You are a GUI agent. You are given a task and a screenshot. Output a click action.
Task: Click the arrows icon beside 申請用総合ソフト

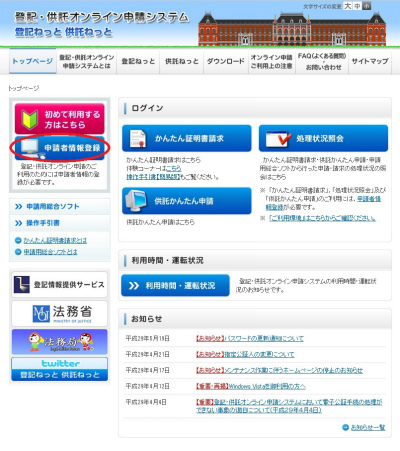point(19,207)
